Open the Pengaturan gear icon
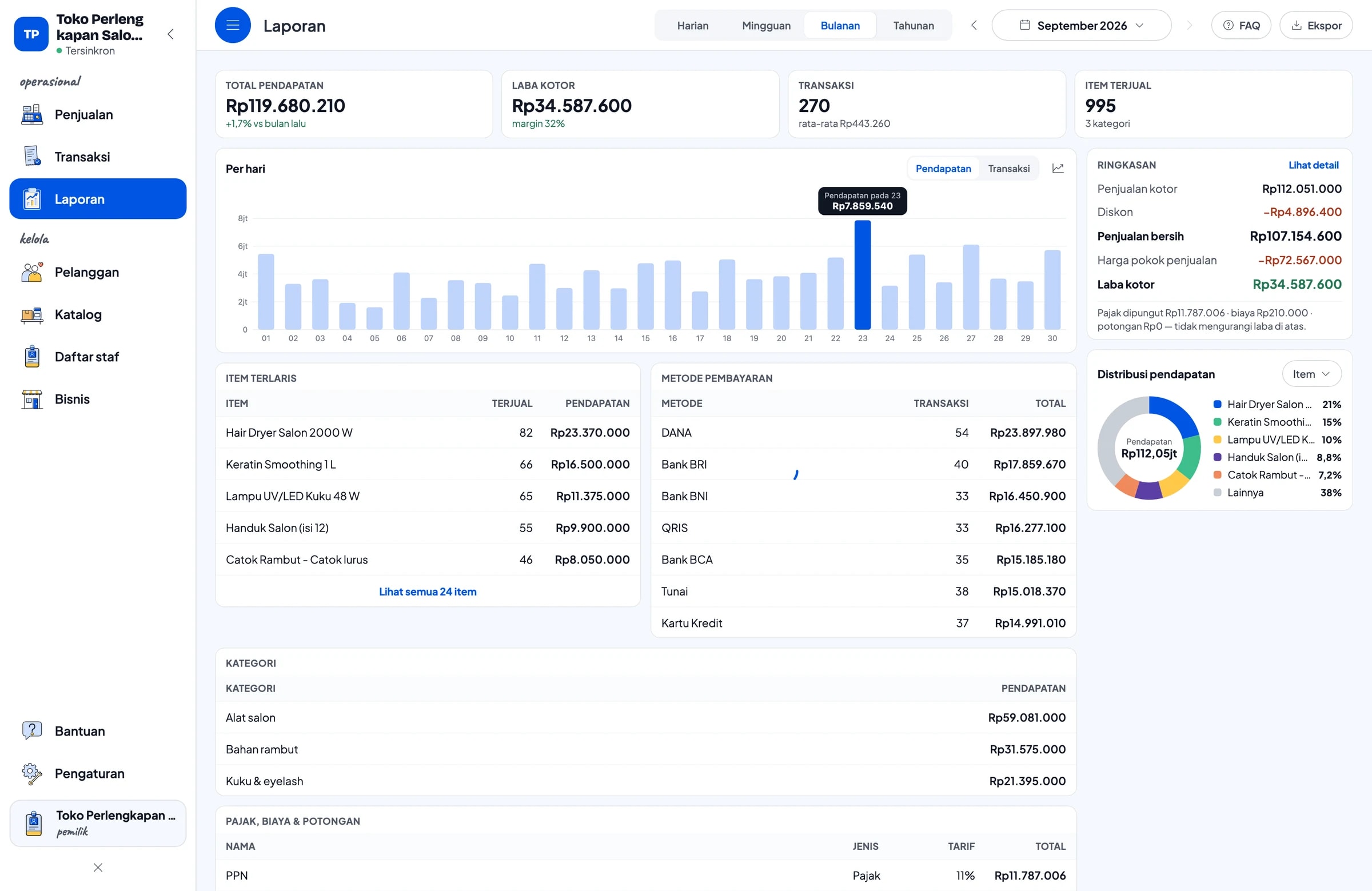 click(x=31, y=773)
